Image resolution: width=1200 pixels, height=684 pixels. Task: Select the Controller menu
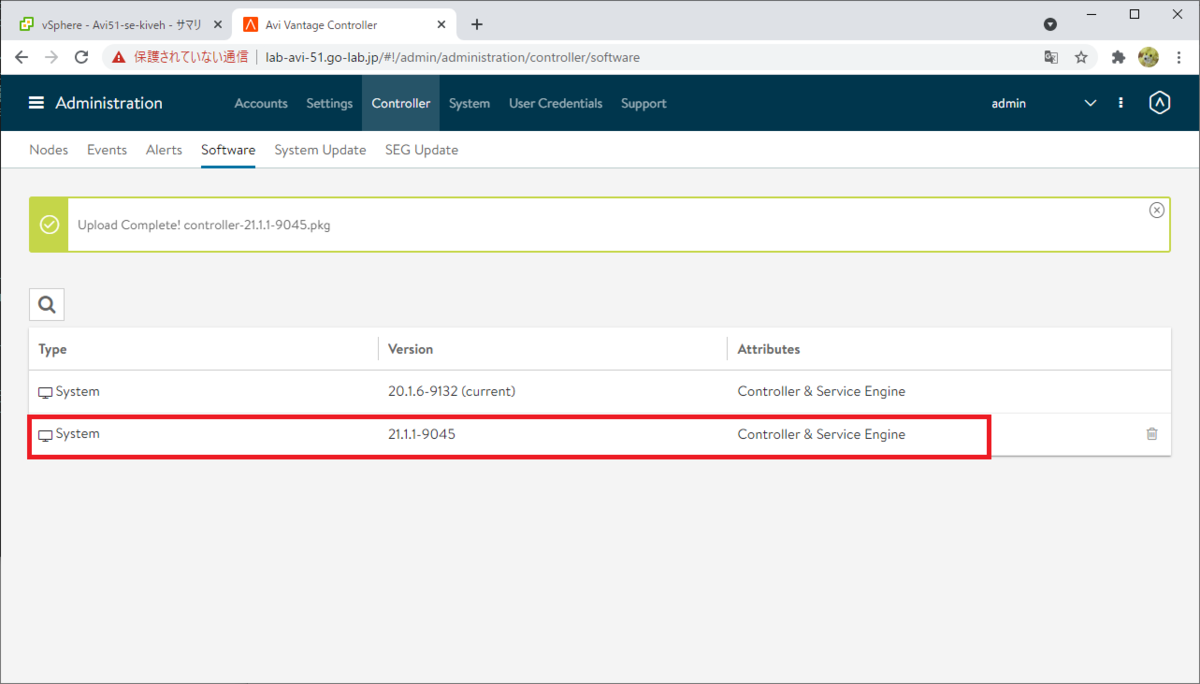pos(401,103)
